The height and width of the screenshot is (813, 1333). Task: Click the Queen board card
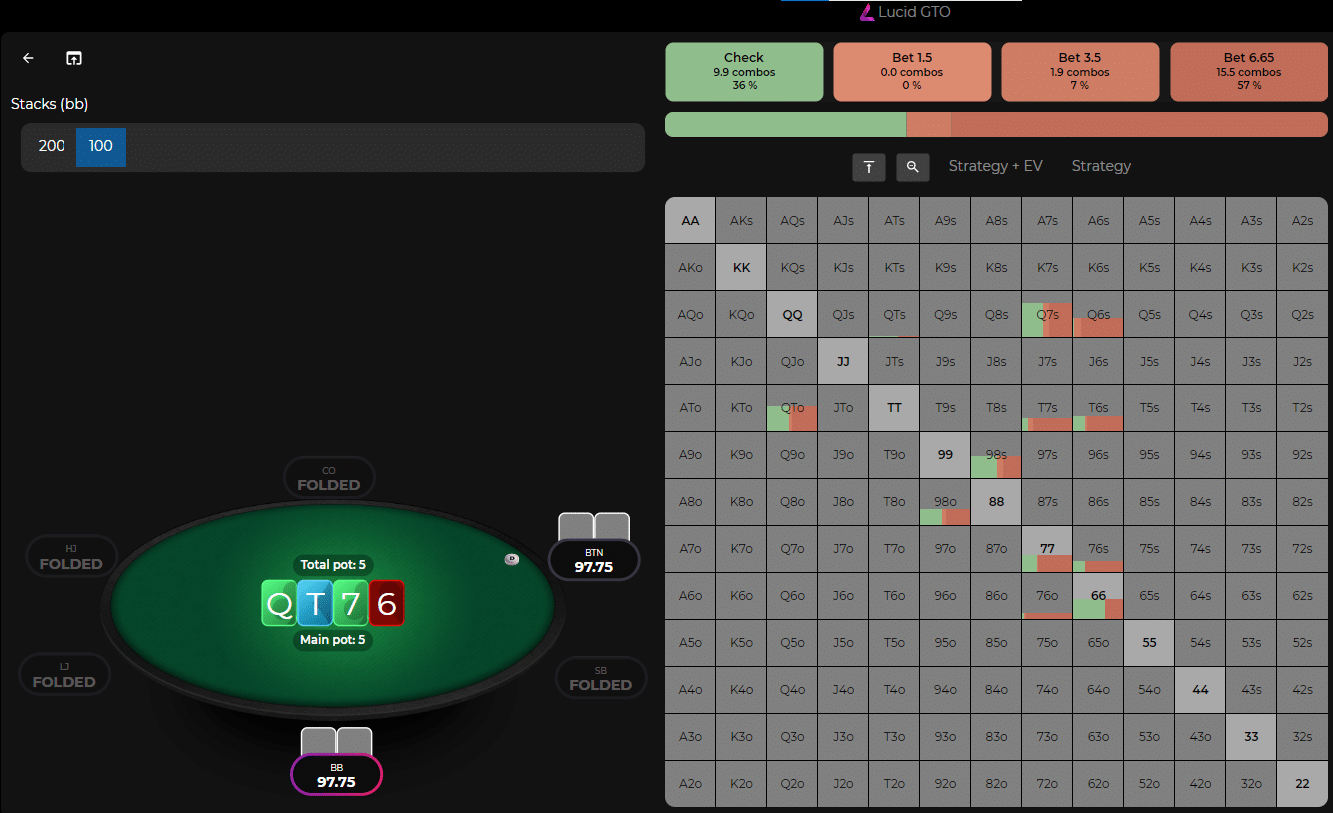(279, 603)
